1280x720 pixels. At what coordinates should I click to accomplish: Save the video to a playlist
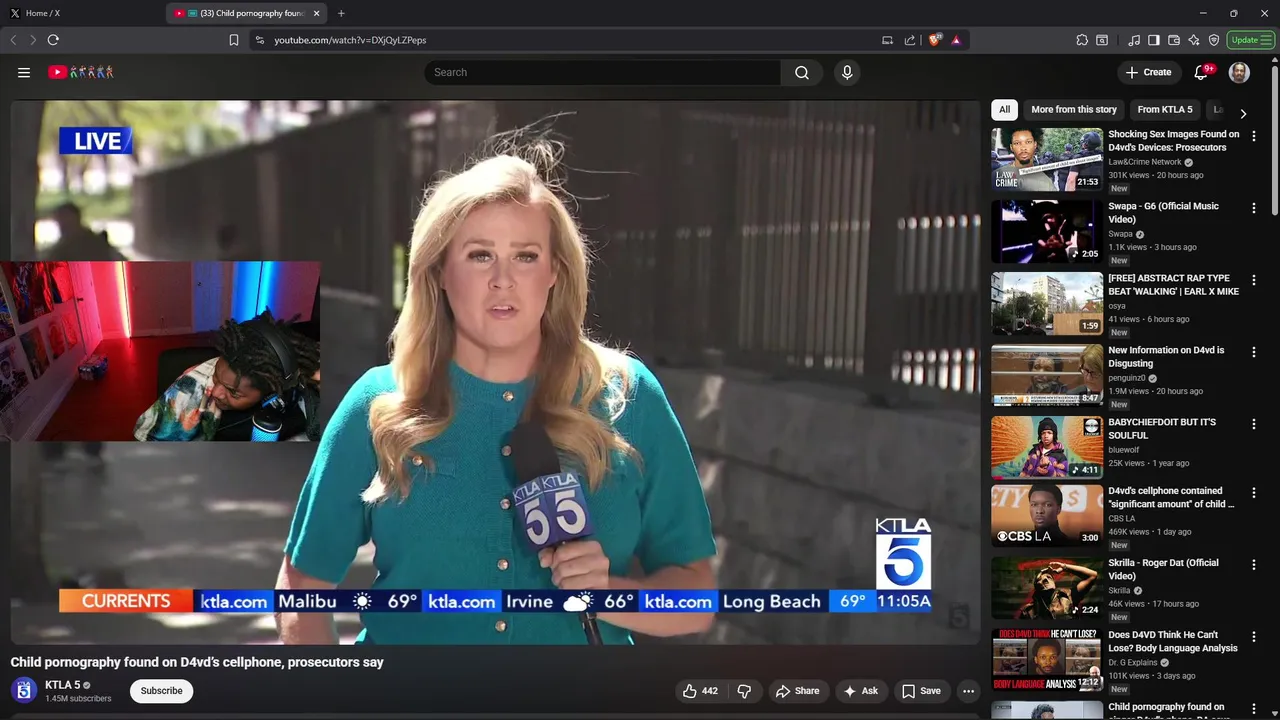921,691
